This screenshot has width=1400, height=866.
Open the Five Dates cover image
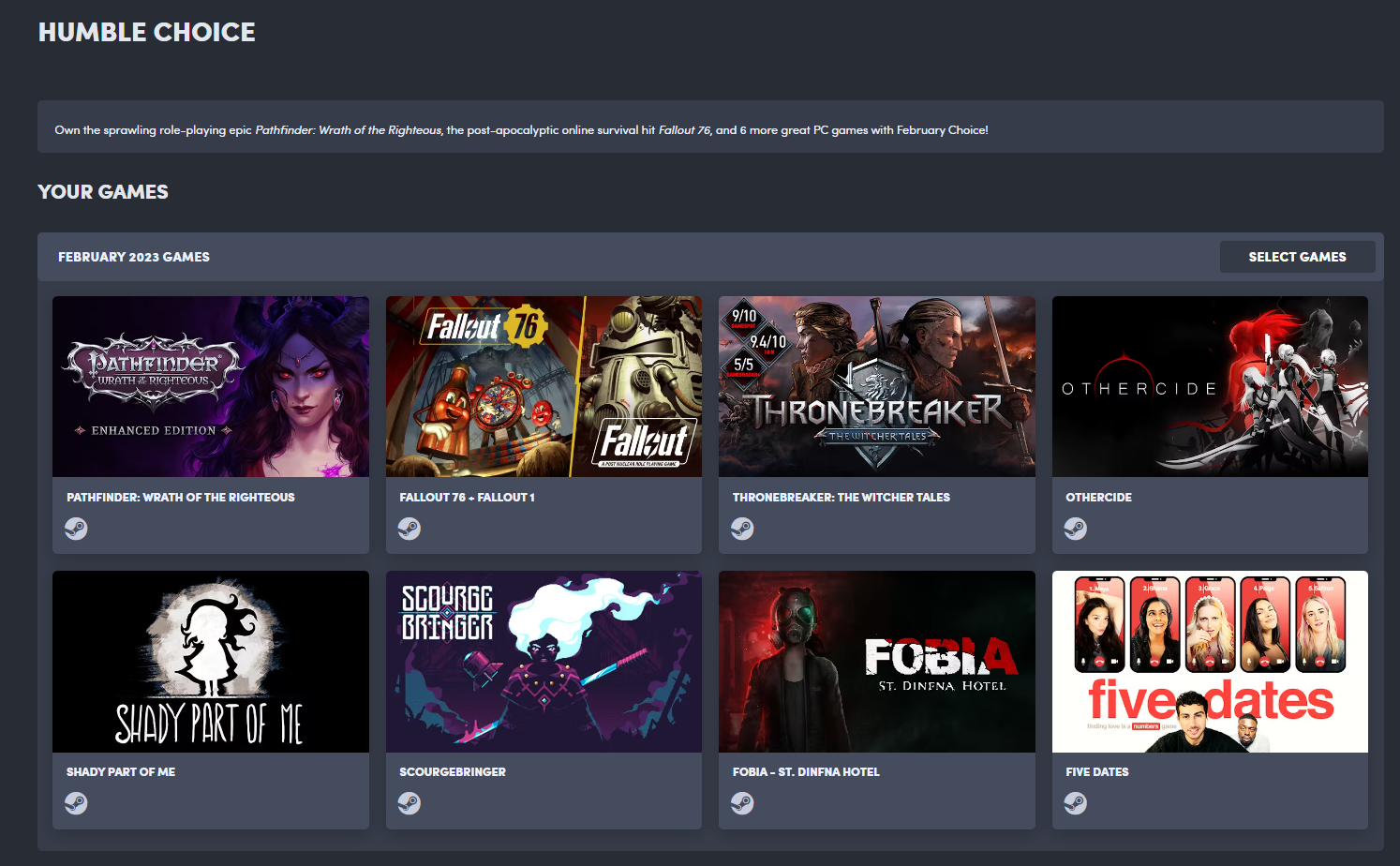tap(1210, 662)
